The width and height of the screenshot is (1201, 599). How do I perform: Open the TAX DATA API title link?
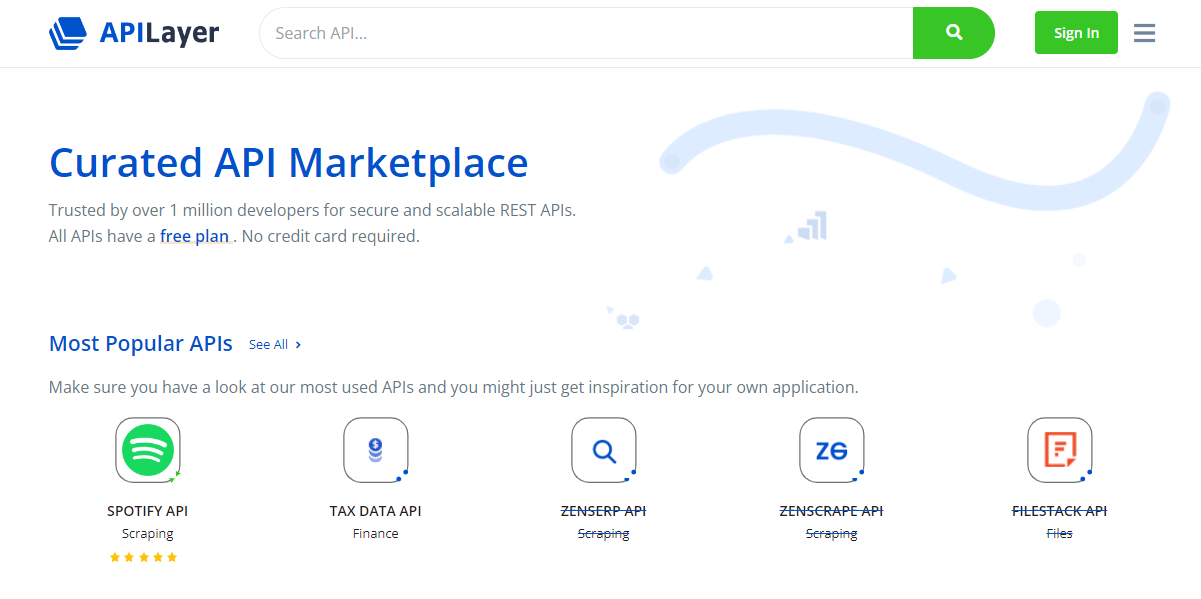point(376,511)
